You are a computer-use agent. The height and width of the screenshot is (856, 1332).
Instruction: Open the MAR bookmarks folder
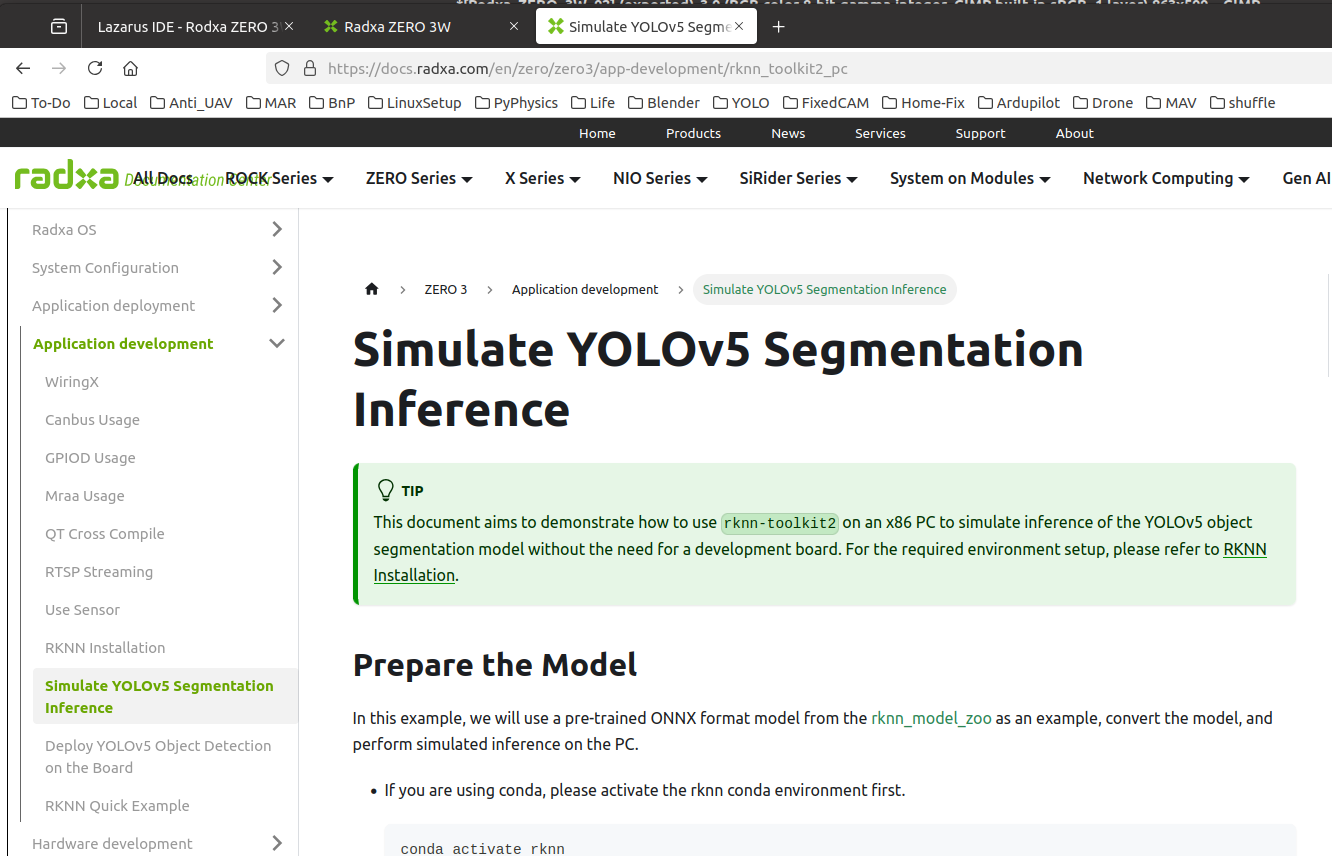[271, 102]
